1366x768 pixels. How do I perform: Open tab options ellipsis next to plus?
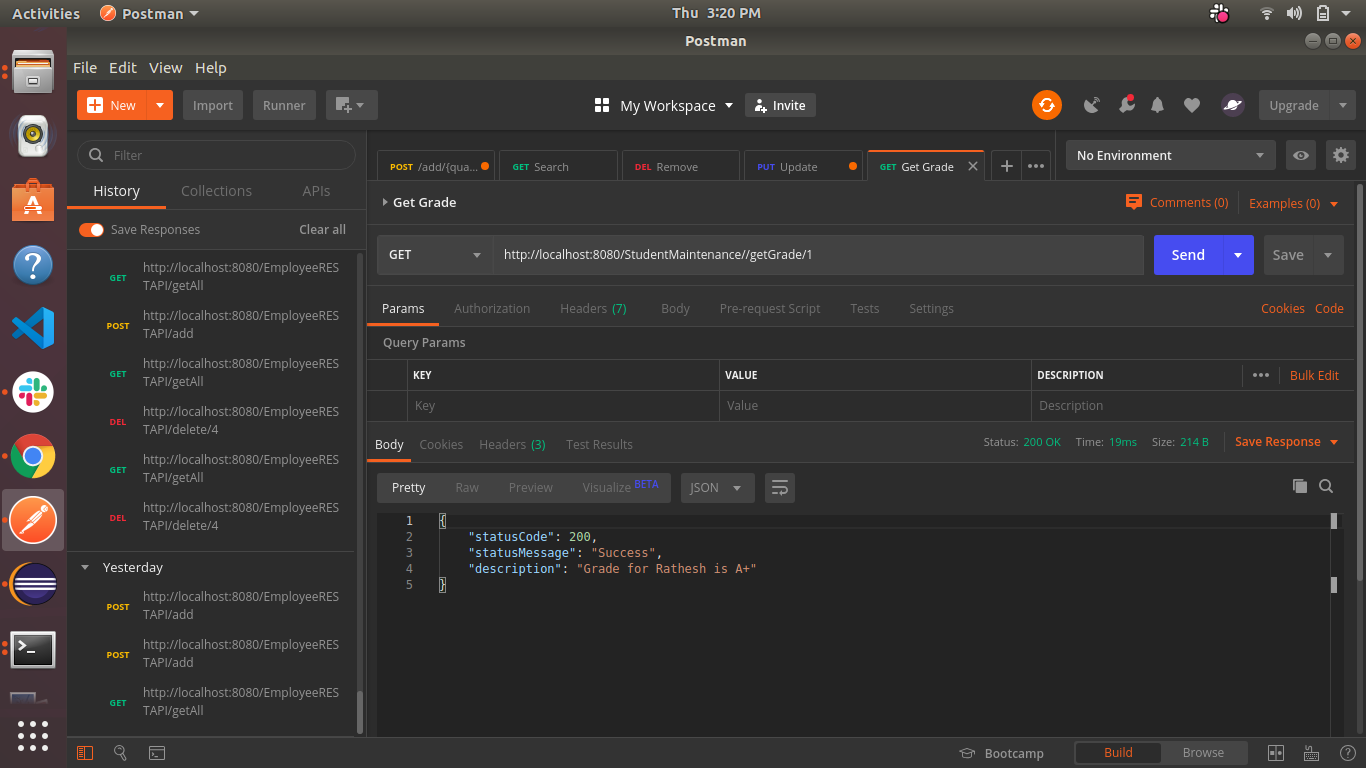pos(1036,166)
